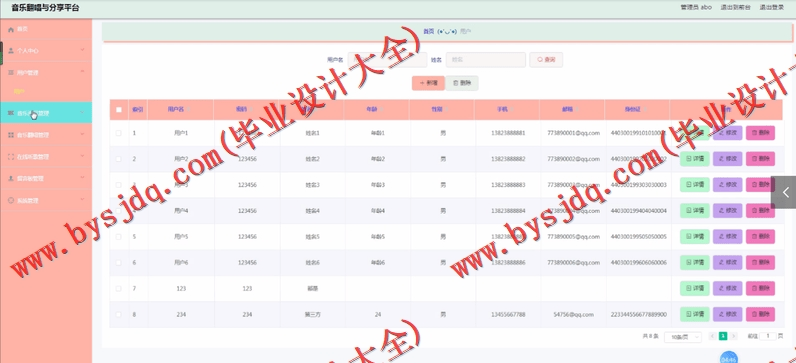Sort the table by 年龄 column
The height and width of the screenshot is (363, 796).
380,110
